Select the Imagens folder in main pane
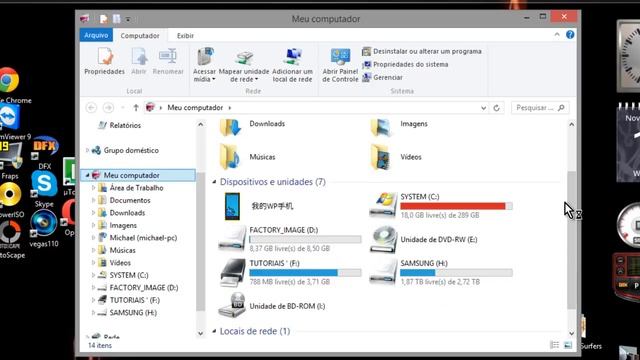Screen dimensions: 640x360 tap(399, 127)
